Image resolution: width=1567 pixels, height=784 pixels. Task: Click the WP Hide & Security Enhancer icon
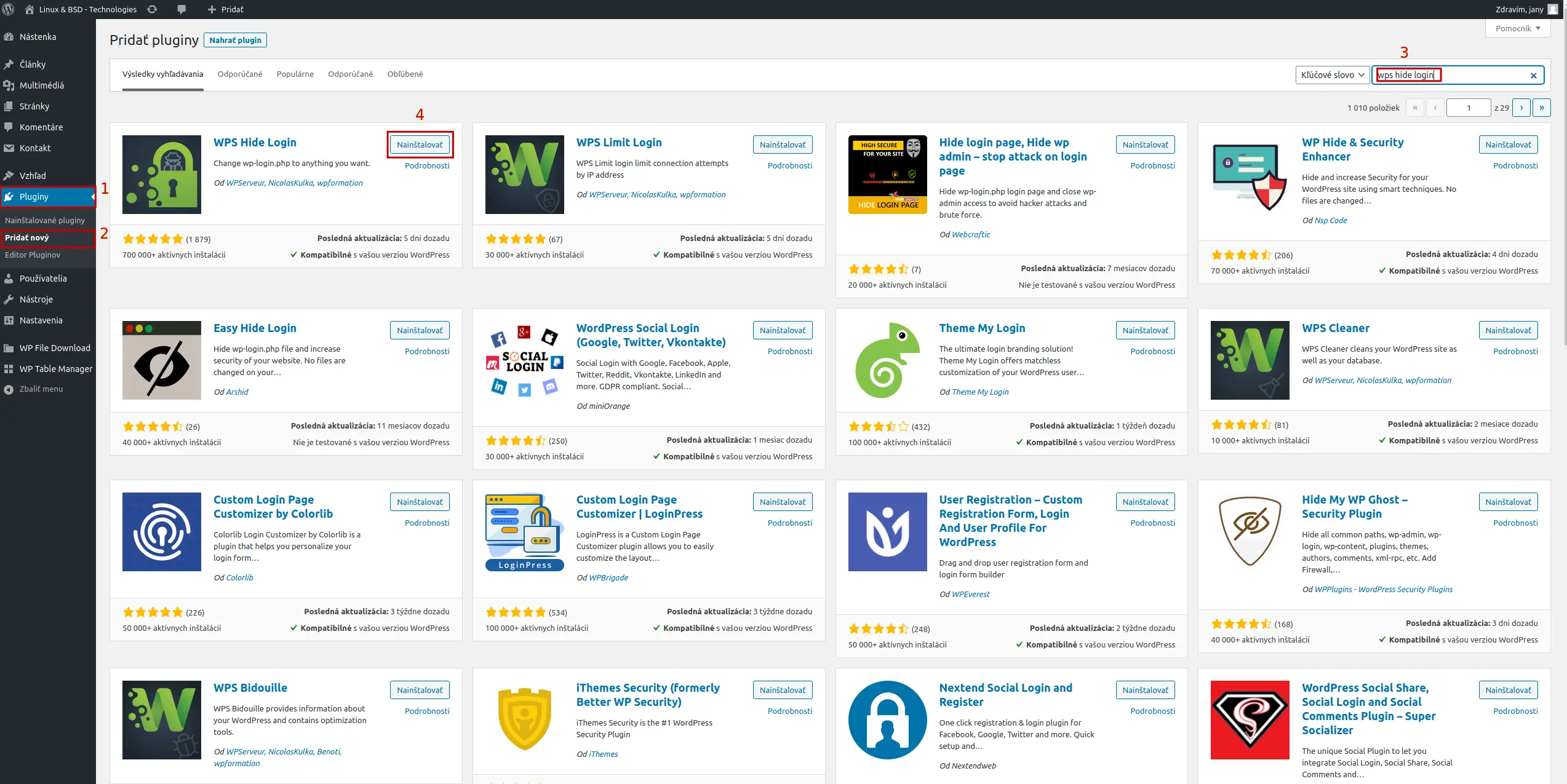point(1250,175)
